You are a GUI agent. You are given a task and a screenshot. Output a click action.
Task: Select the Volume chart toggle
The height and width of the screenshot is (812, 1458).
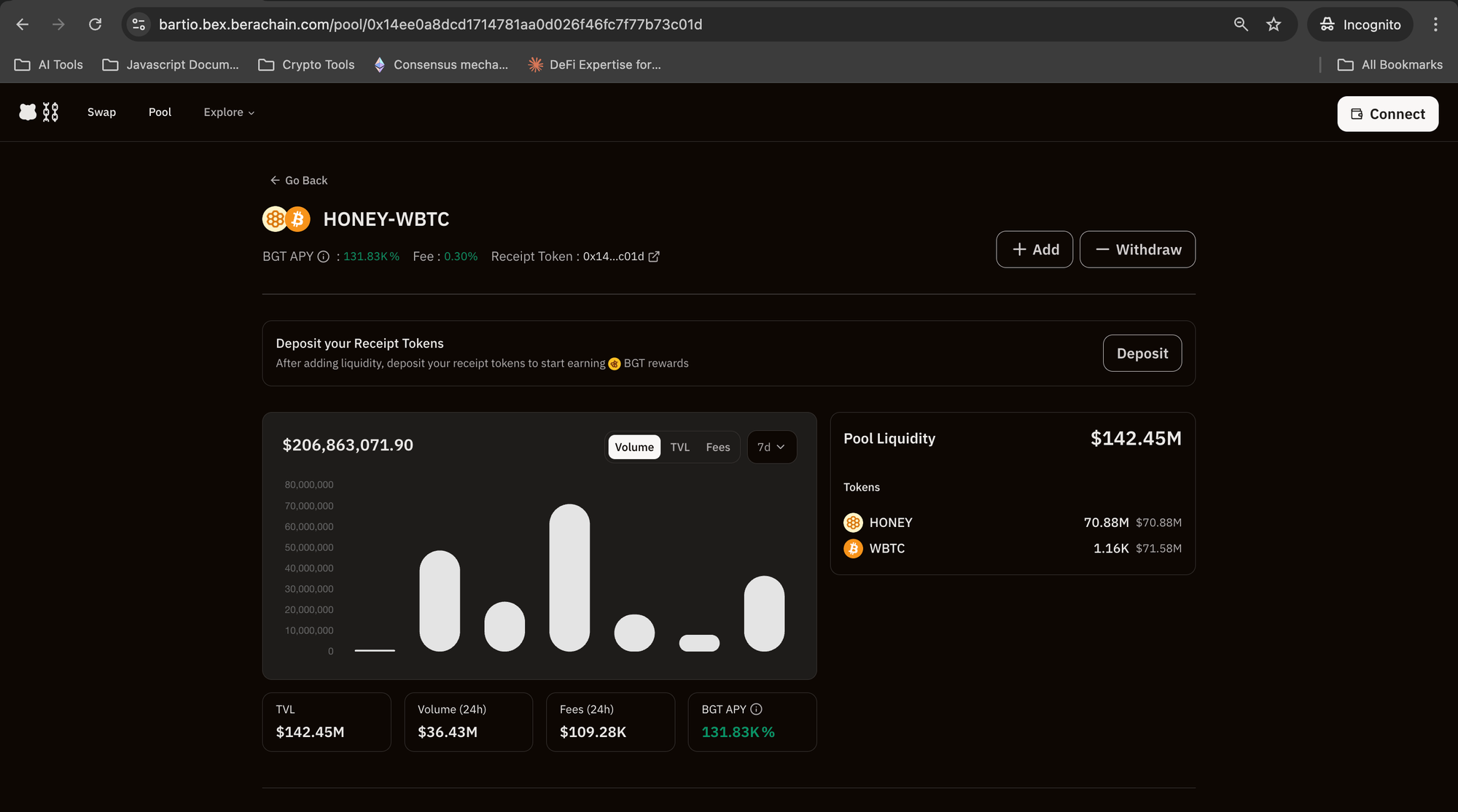tap(634, 447)
